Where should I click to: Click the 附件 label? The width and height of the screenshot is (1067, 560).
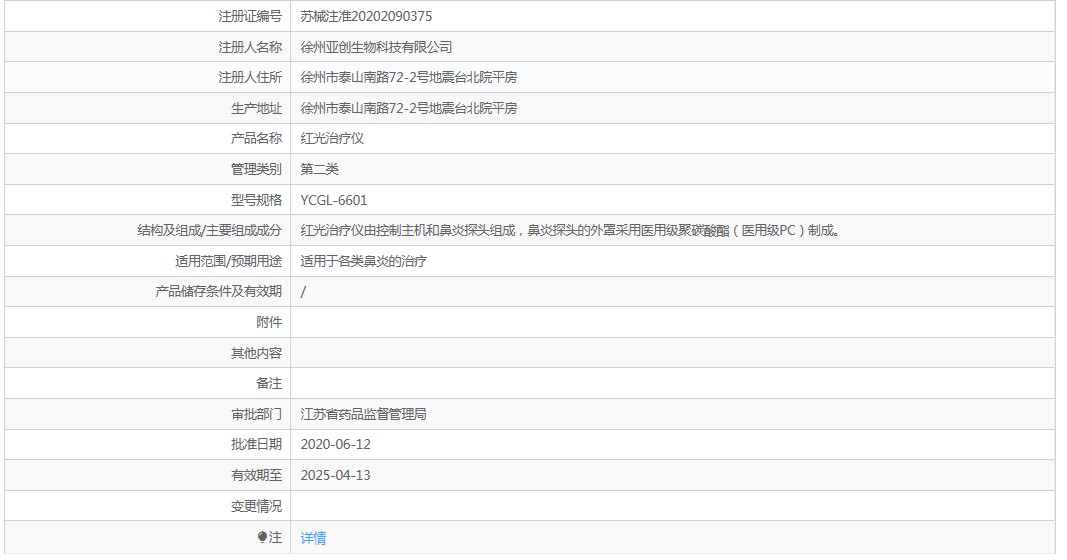(269, 323)
